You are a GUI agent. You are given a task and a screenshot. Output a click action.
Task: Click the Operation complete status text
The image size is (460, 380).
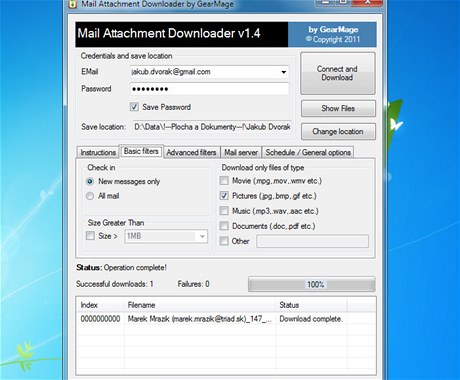[x=135, y=268]
